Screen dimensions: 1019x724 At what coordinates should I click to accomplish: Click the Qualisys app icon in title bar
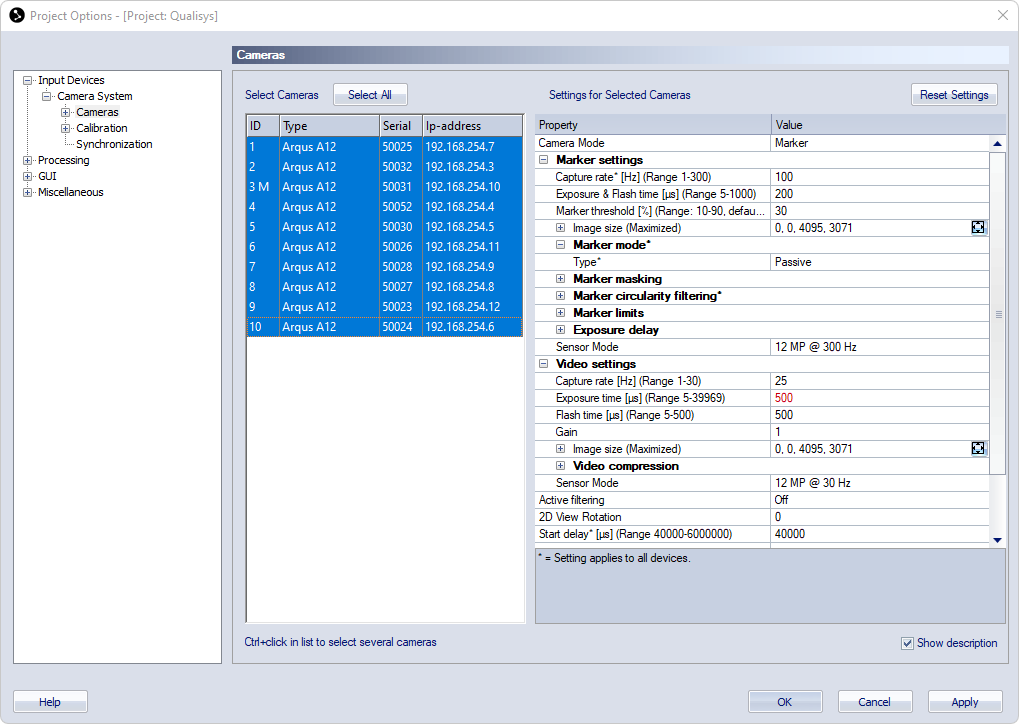[x=17, y=15]
